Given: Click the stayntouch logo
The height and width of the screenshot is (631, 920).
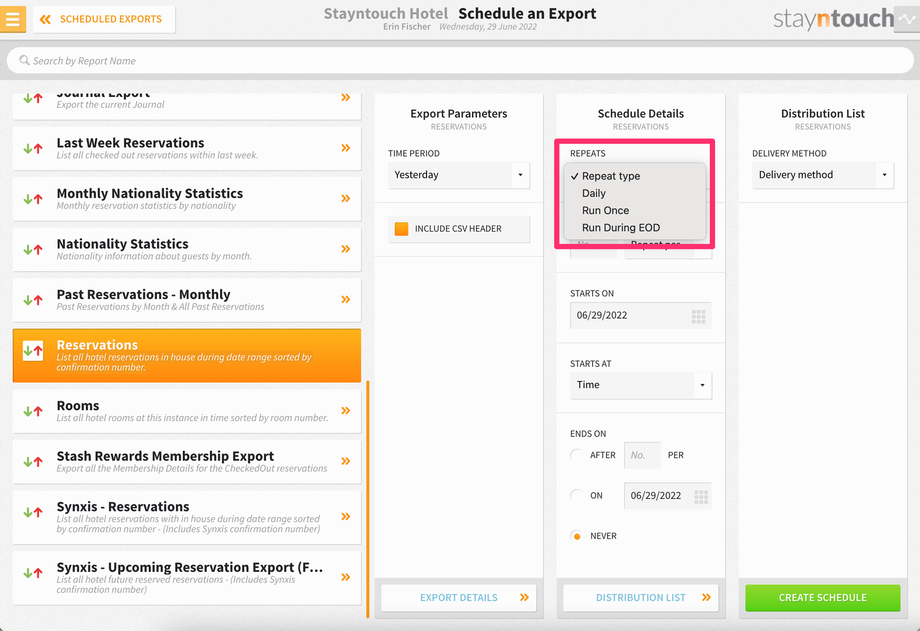Looking at the screenshot, I should coord(833,19).
